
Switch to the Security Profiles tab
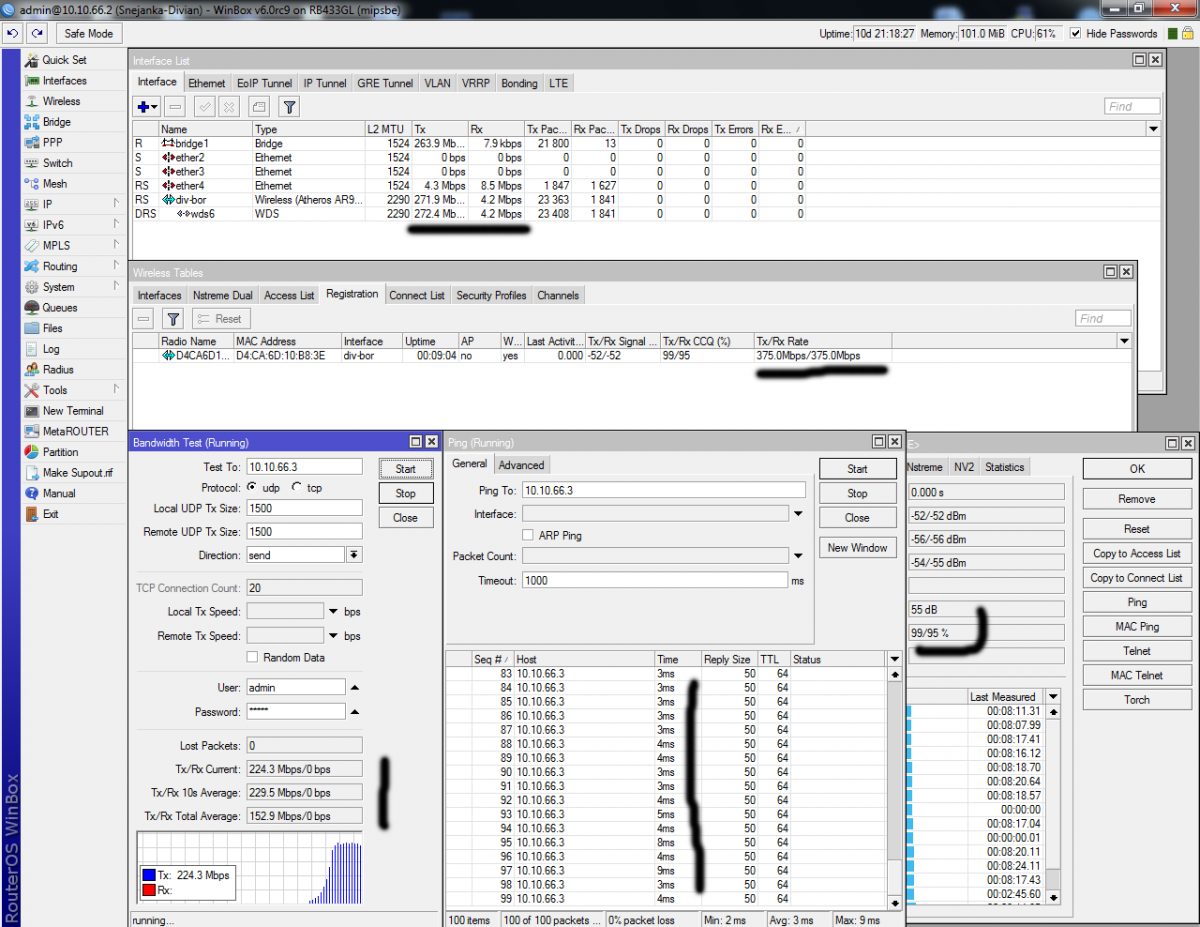point(490,295)
